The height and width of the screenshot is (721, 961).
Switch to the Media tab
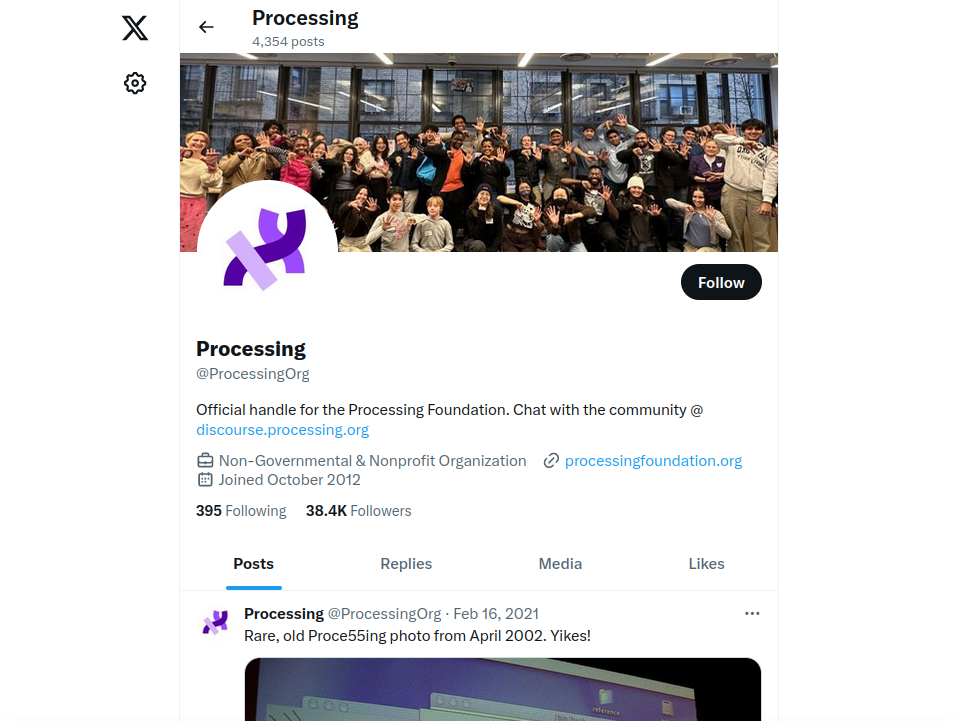click(x=560, y=563)
